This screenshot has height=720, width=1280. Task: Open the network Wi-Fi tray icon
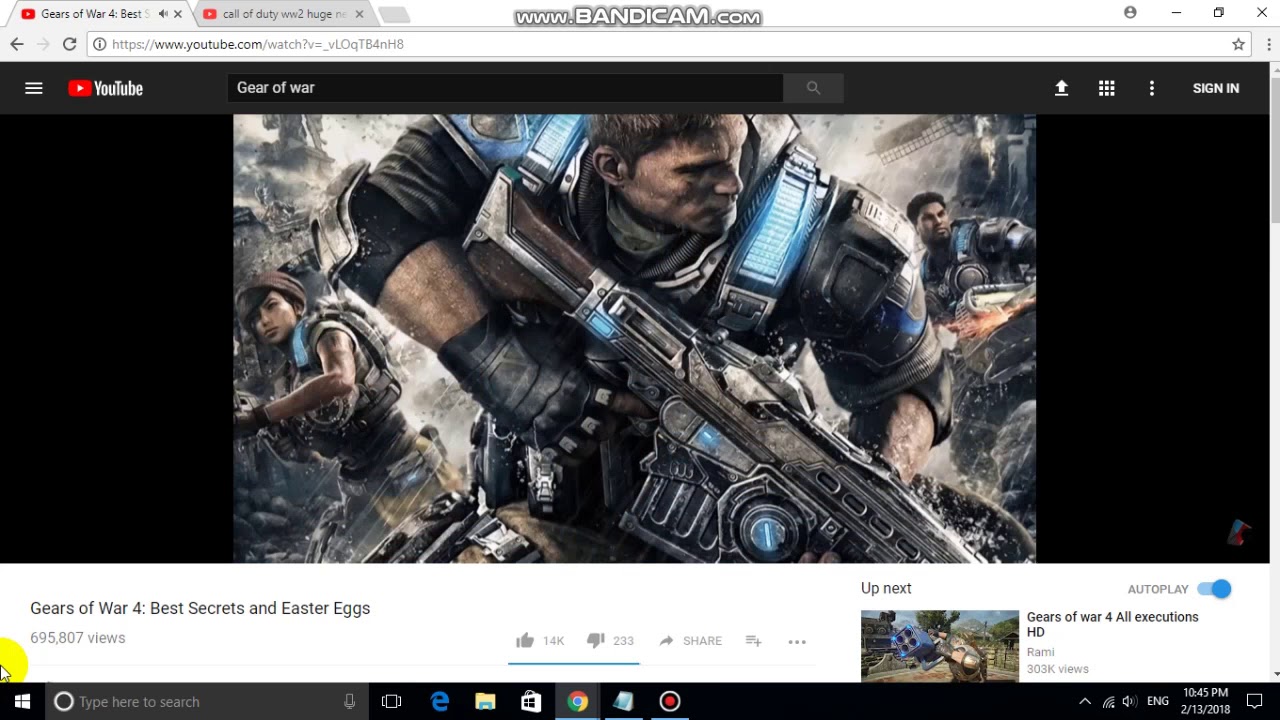pyautogui.click(x=1108, y=702)
